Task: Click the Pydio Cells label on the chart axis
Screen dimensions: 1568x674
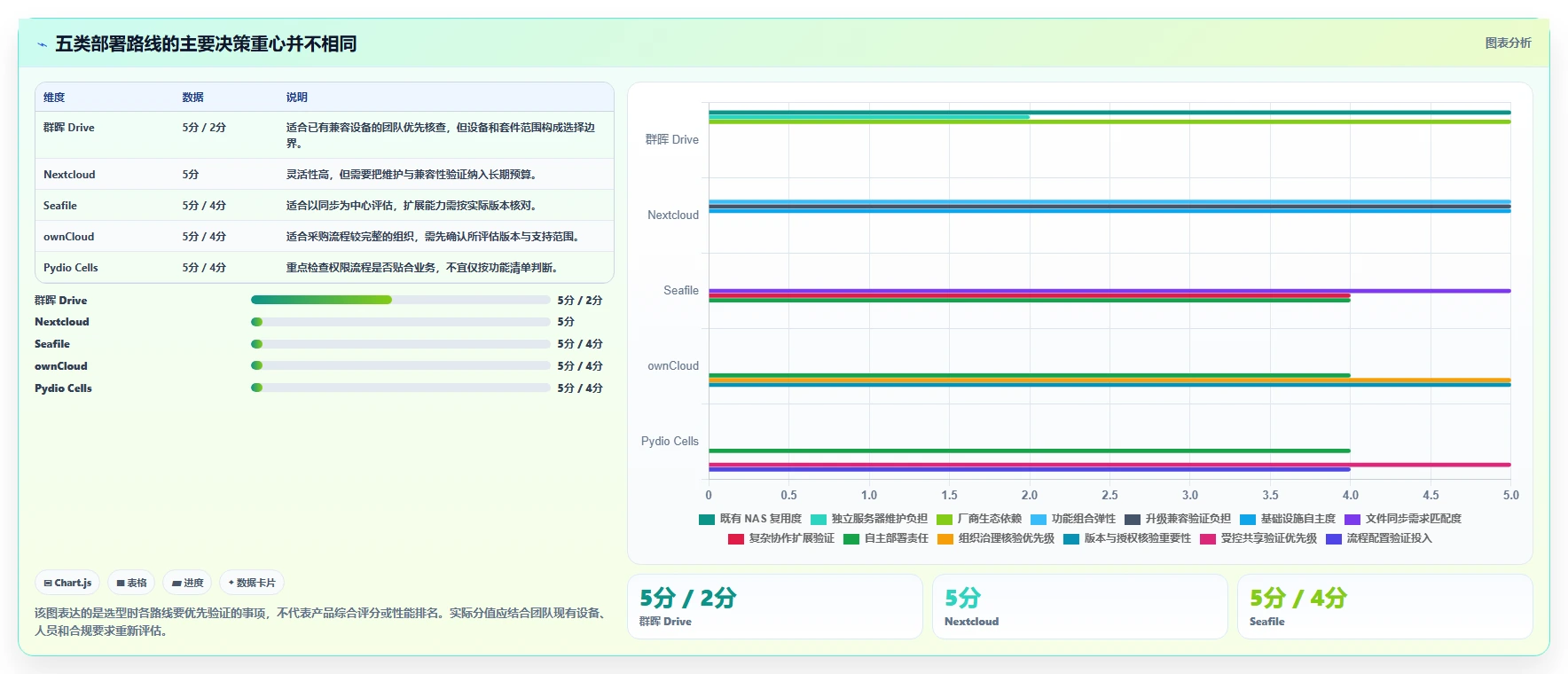Action: pyautogui.click(x=670, y=442)
